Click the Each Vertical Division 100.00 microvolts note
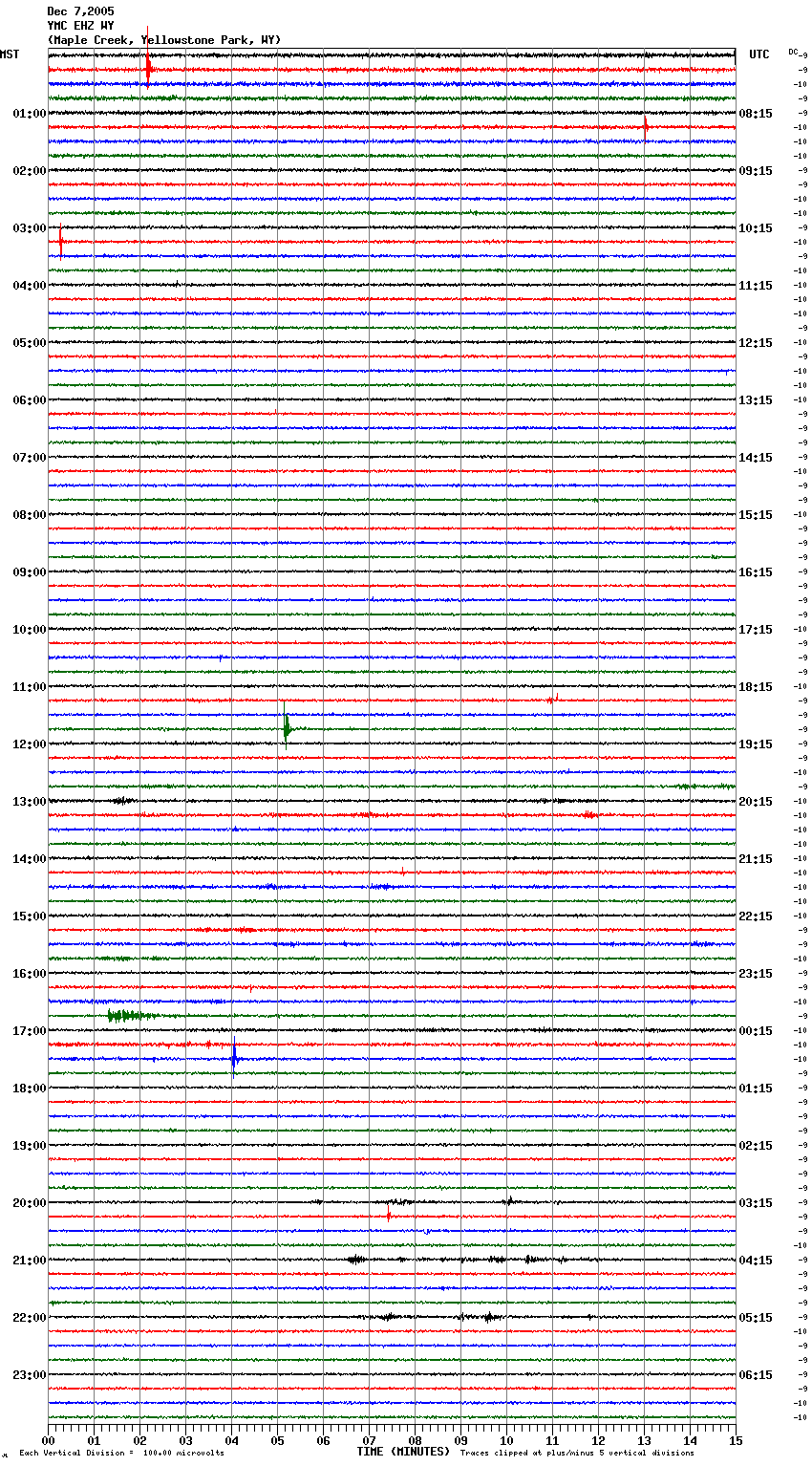 click(x=121, y=1454)
